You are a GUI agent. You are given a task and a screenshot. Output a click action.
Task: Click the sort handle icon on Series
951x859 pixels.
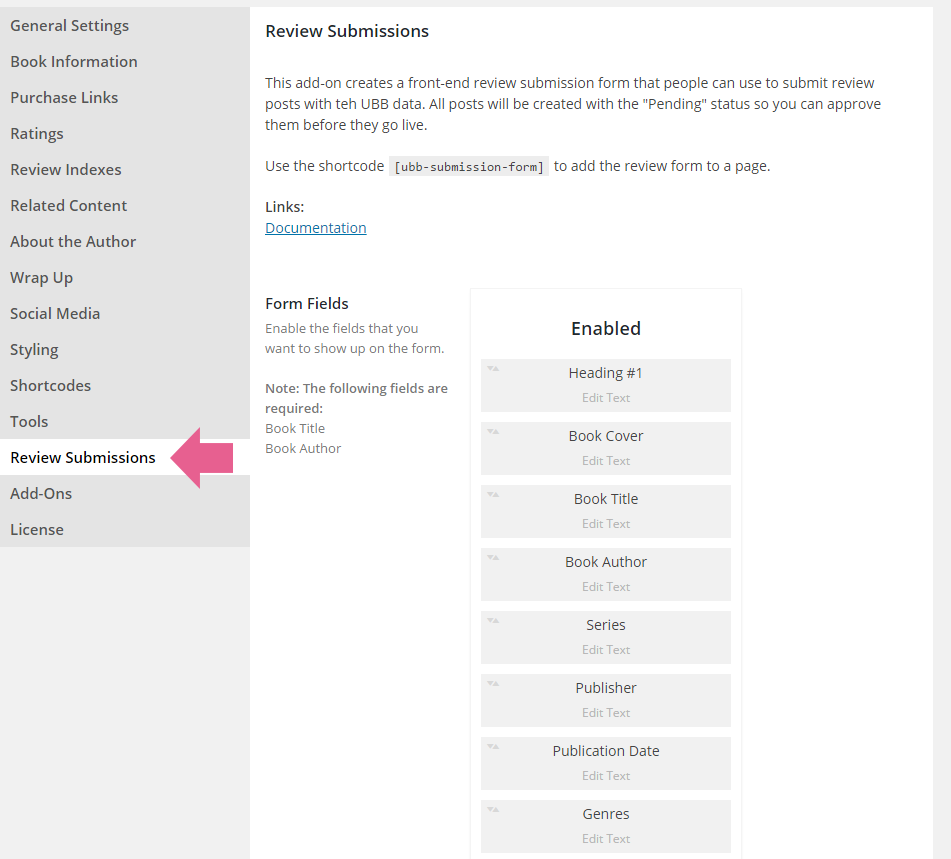(x=493, y=621)
